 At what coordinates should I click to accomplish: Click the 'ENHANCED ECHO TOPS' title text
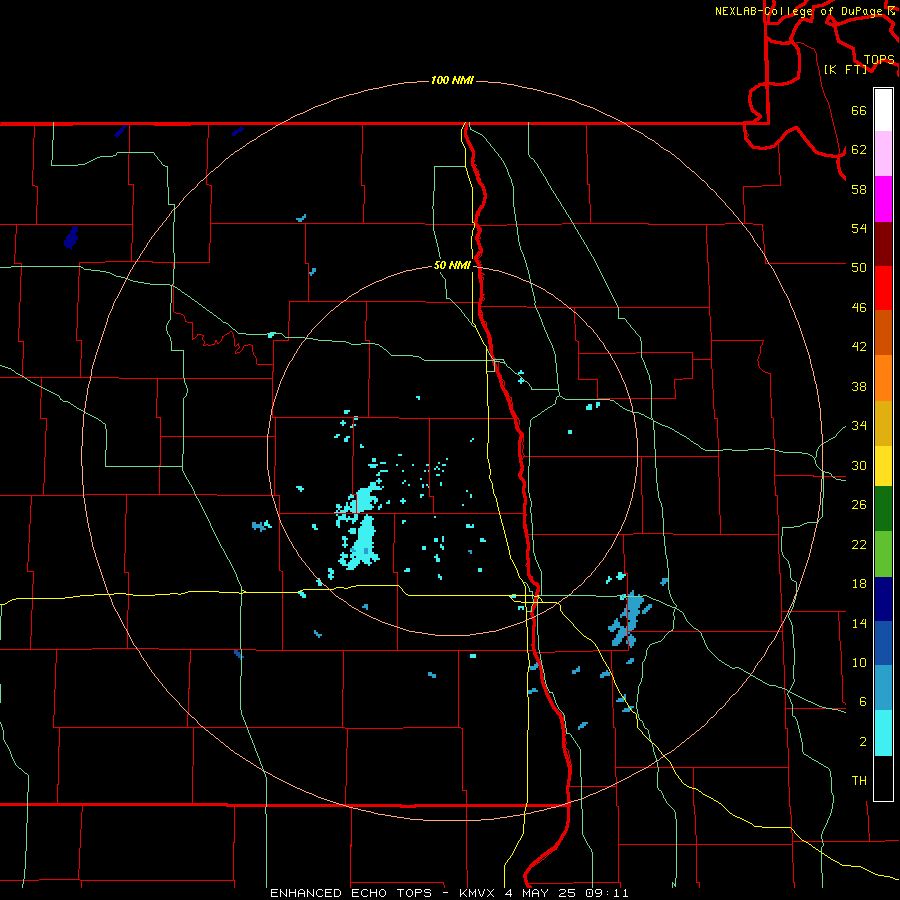[351, 893]
